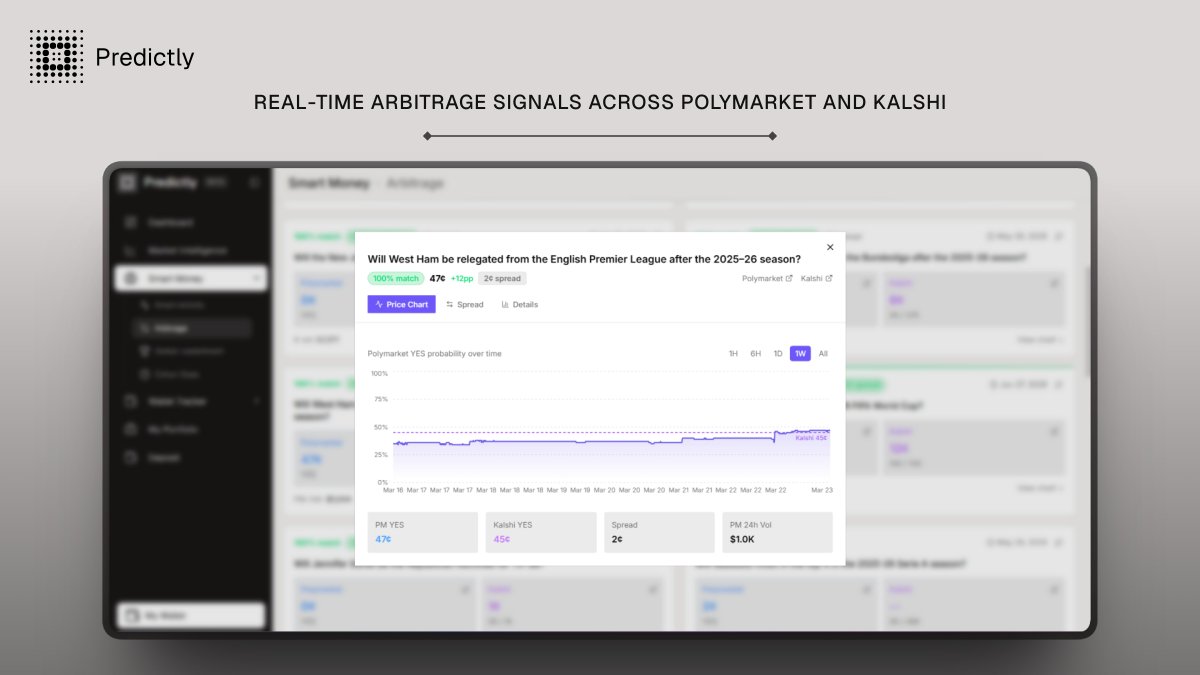Click the Polymarket YES probability chart caption
1200x675 pixels.
pyautogui.click(x=435, y=353)
